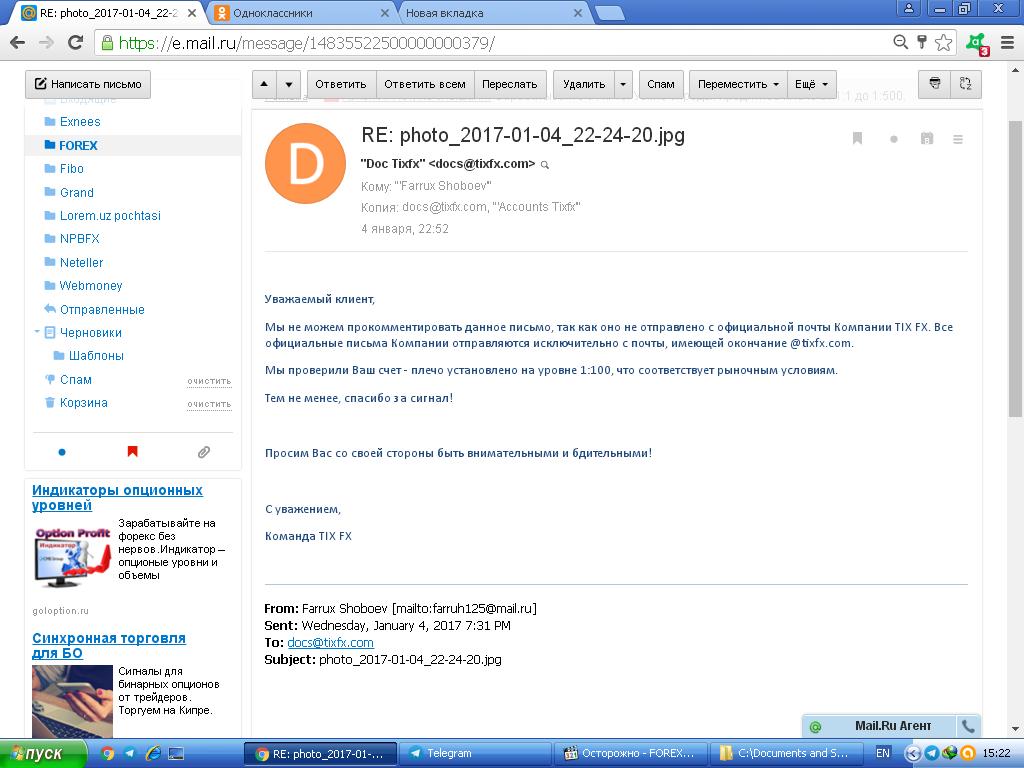Click the Ответить всем button

pos(425,84)
